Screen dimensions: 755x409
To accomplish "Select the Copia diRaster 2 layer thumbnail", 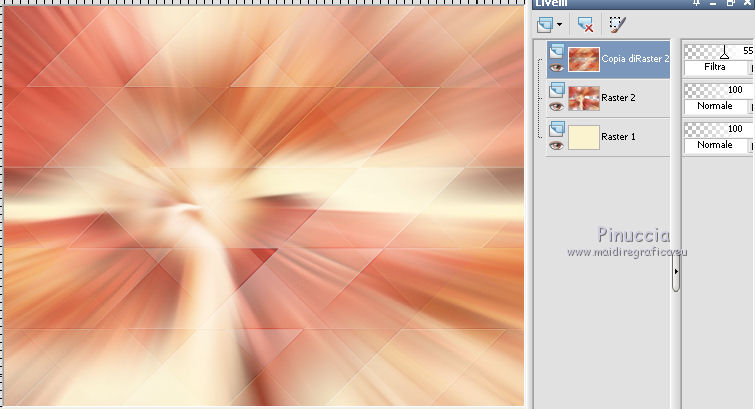I will pos(584,59).
